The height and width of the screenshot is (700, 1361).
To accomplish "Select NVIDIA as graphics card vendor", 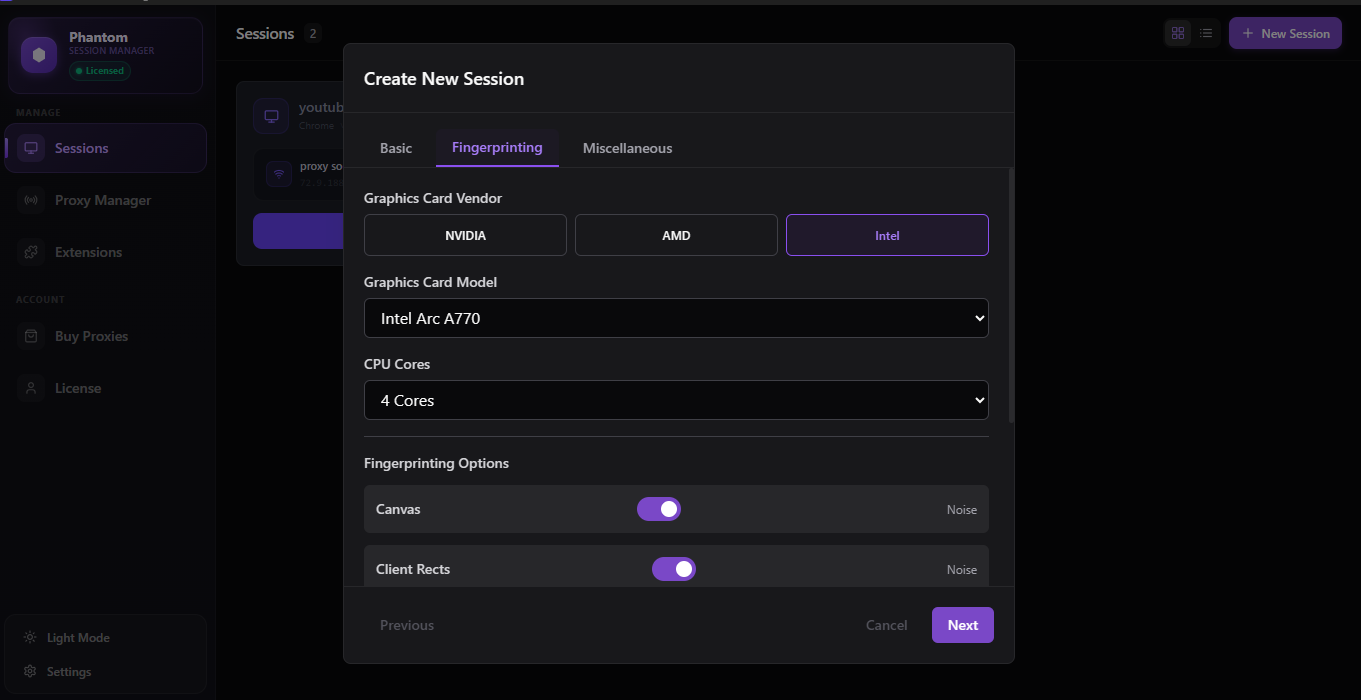I will (x=465, y=235).
